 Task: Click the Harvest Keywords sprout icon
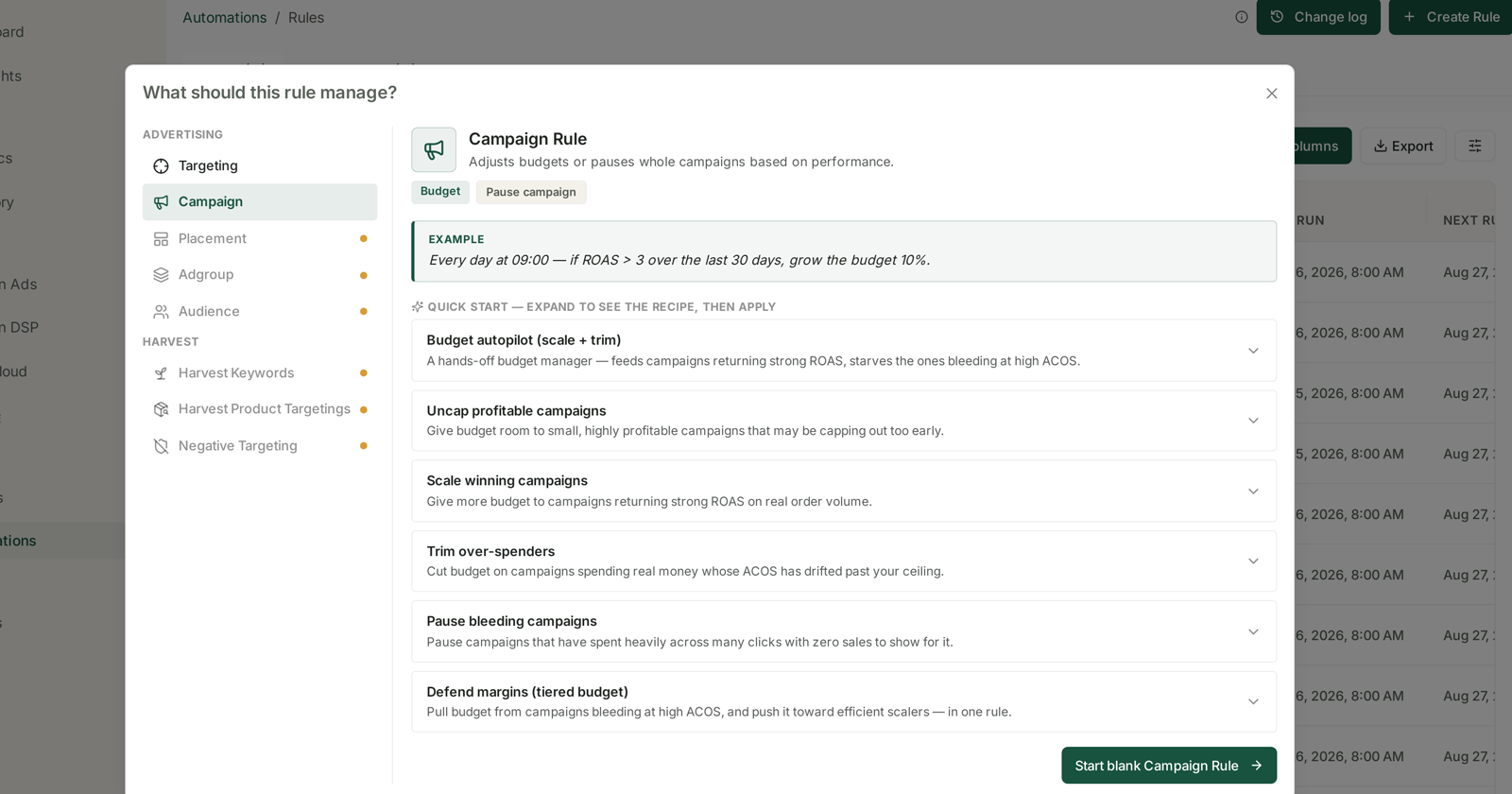[x=161, y=373]
